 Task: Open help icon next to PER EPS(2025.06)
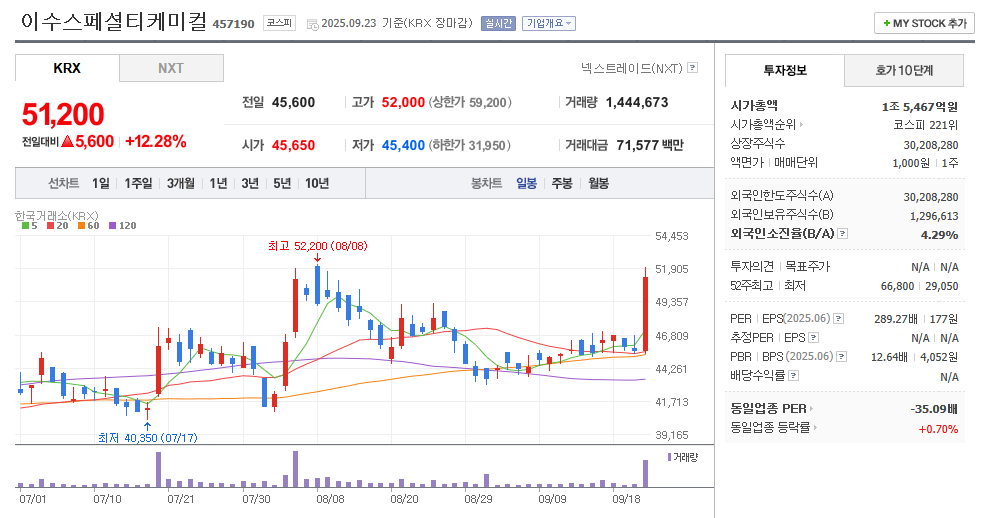point(838,319)
